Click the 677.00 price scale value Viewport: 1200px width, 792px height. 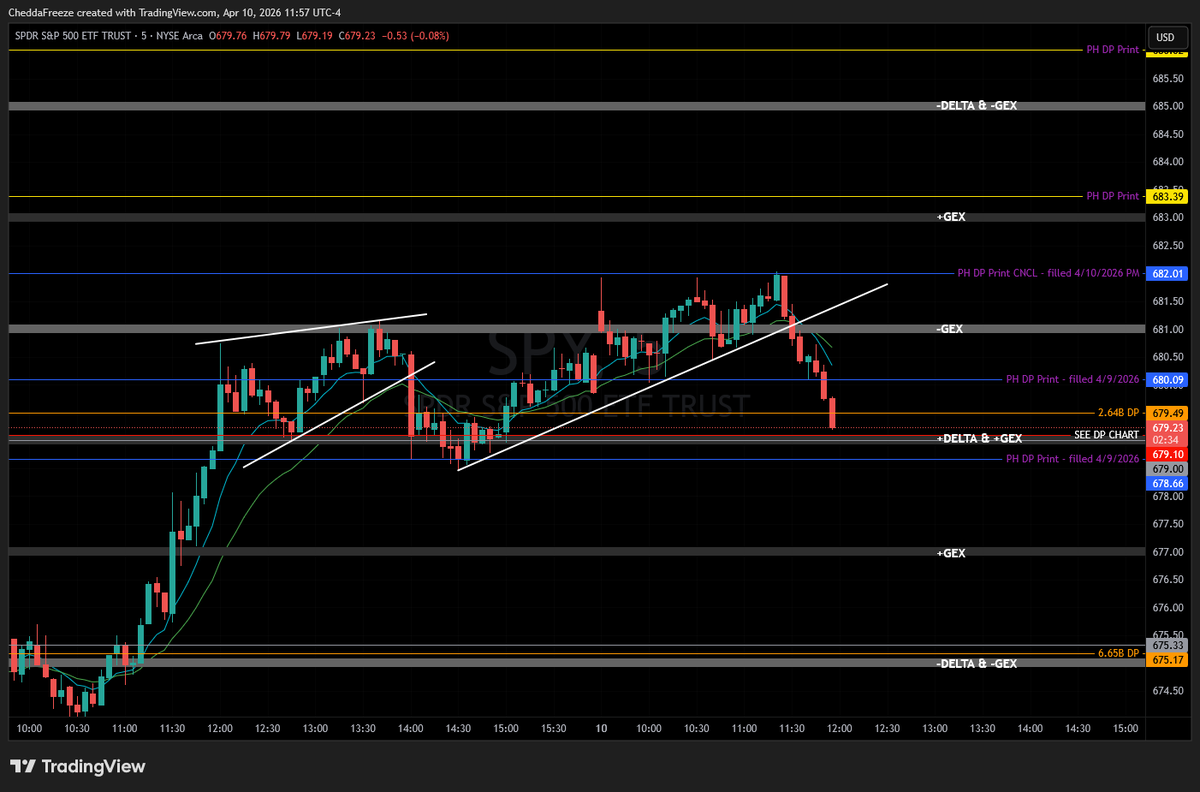pyautogui.click(x=1169, y=552)
